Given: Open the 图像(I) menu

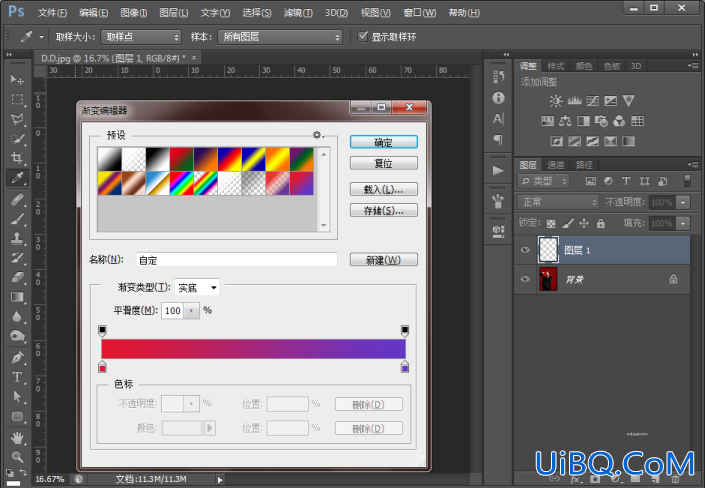Looking at the screenshot, I should point(134,13).
